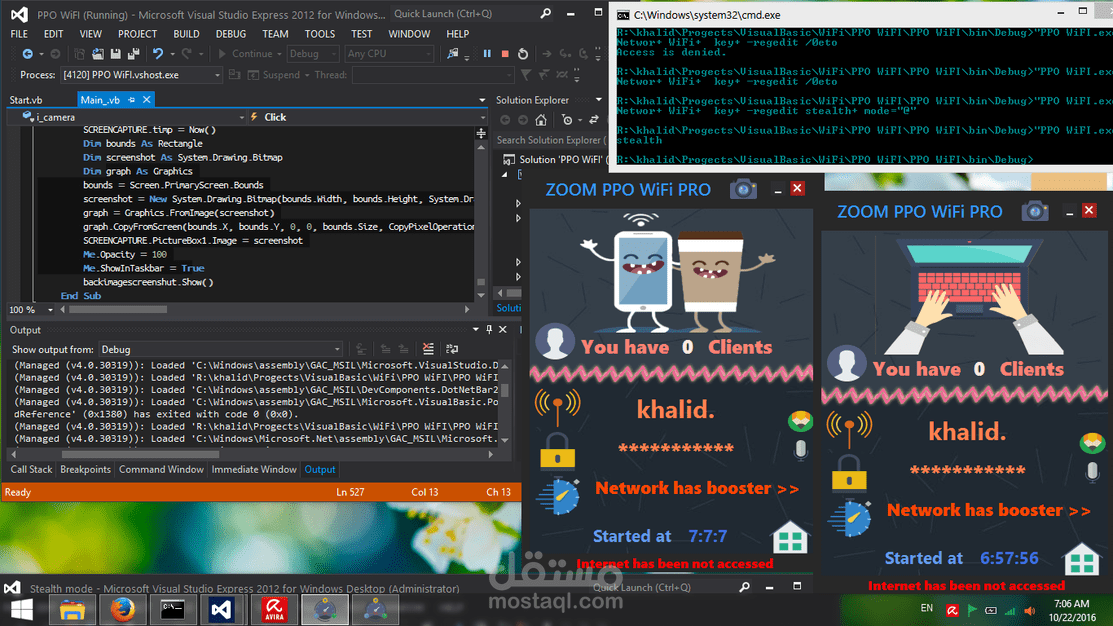Viewport: 1113px width, 626px height.
Task: Switch to the Command Window tab
Action: 161,469
